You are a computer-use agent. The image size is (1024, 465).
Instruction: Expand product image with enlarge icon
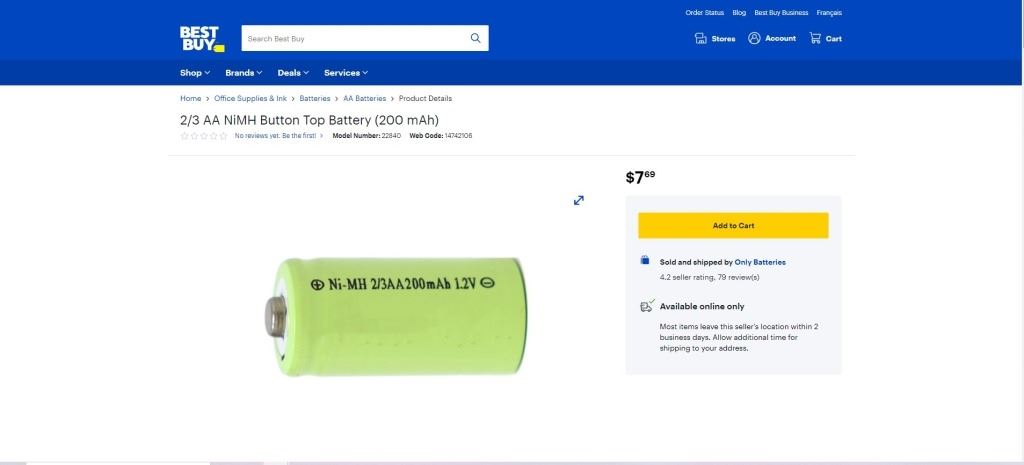578,200
